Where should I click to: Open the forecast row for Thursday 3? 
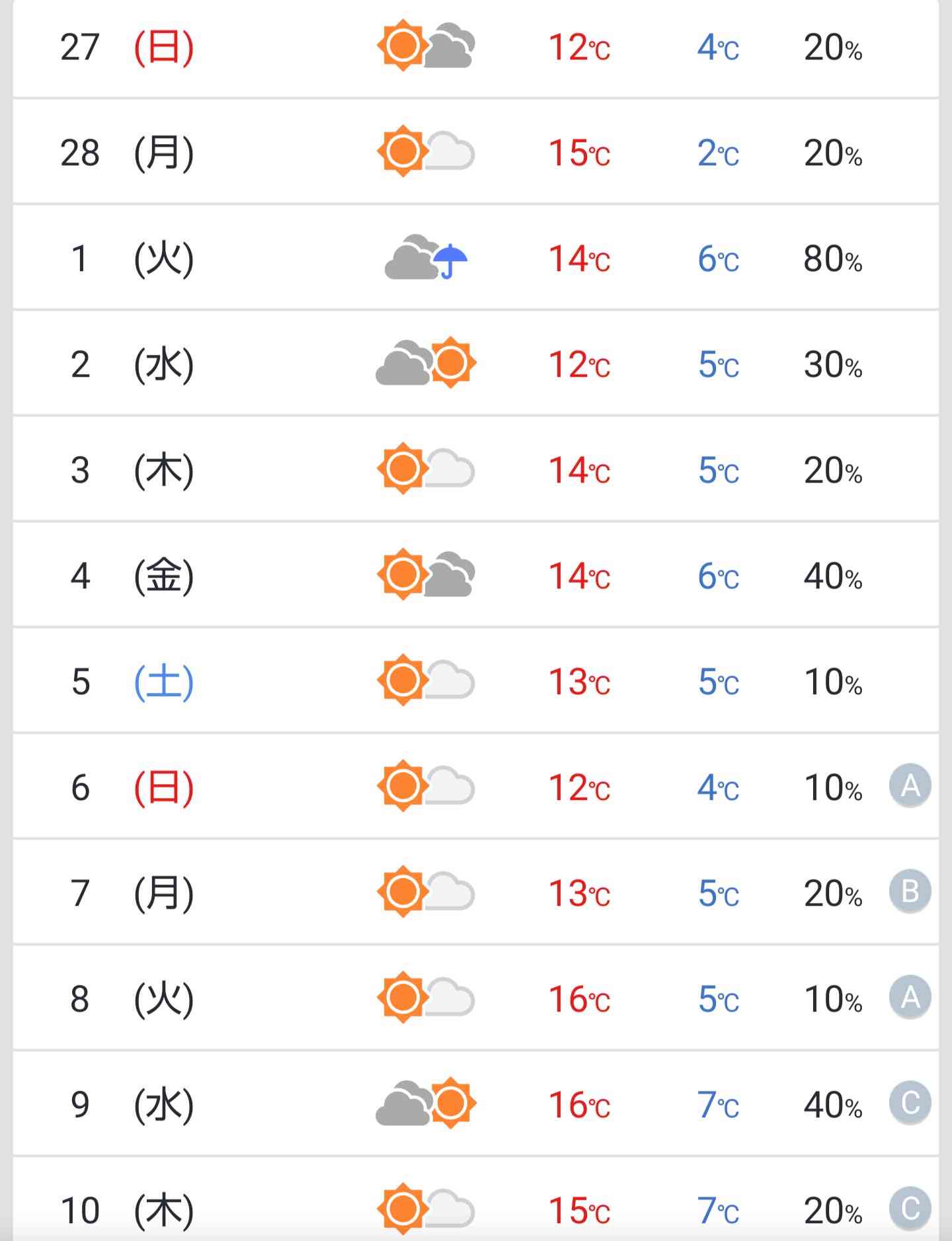(476, 469)
